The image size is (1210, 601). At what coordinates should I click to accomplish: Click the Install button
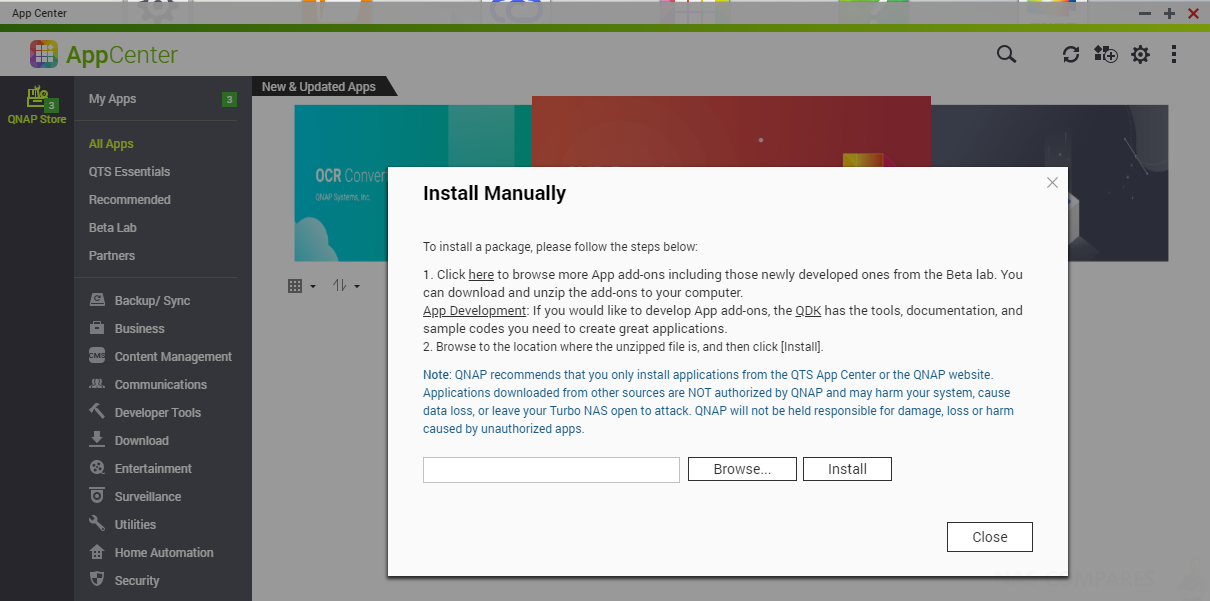coord(847,469)
